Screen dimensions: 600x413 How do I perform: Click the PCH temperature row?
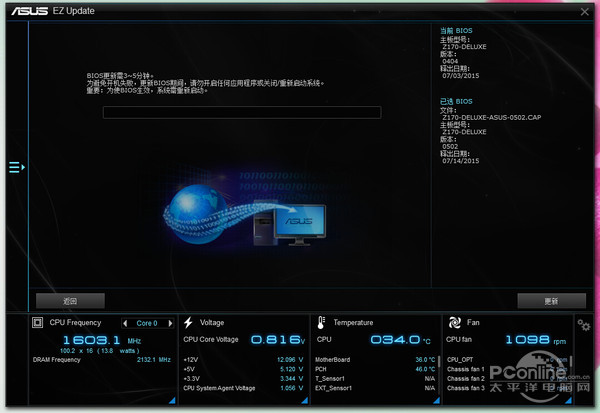point(375,369)
